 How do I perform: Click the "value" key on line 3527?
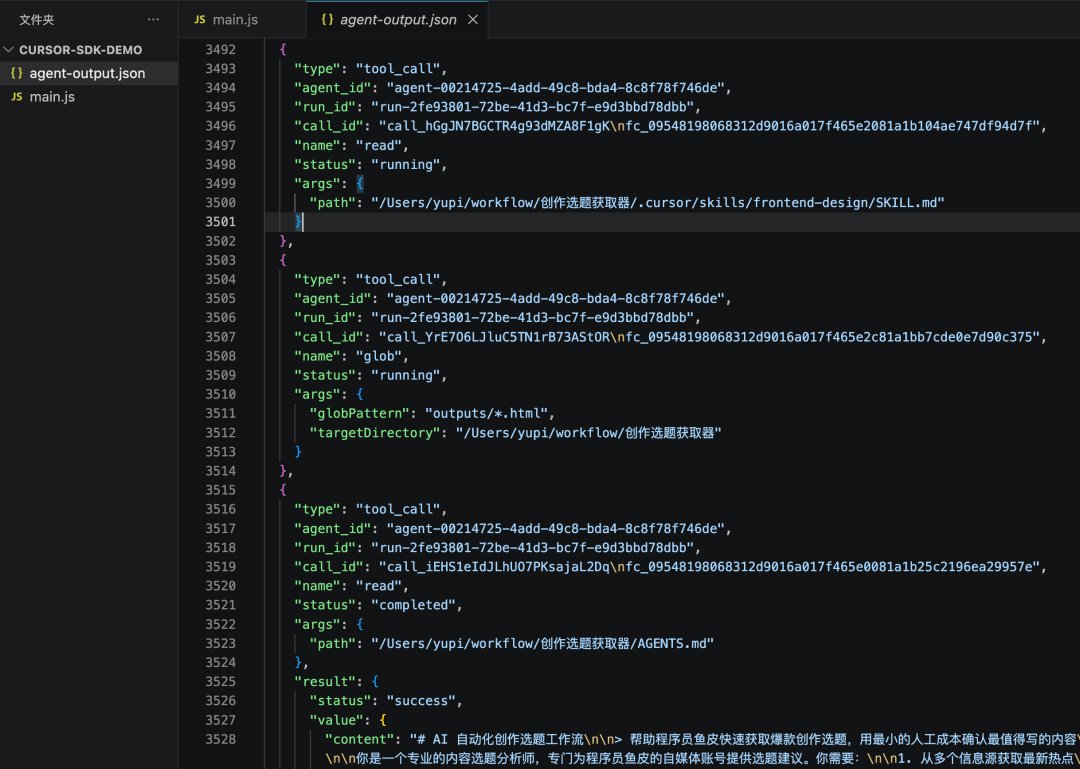336,720
